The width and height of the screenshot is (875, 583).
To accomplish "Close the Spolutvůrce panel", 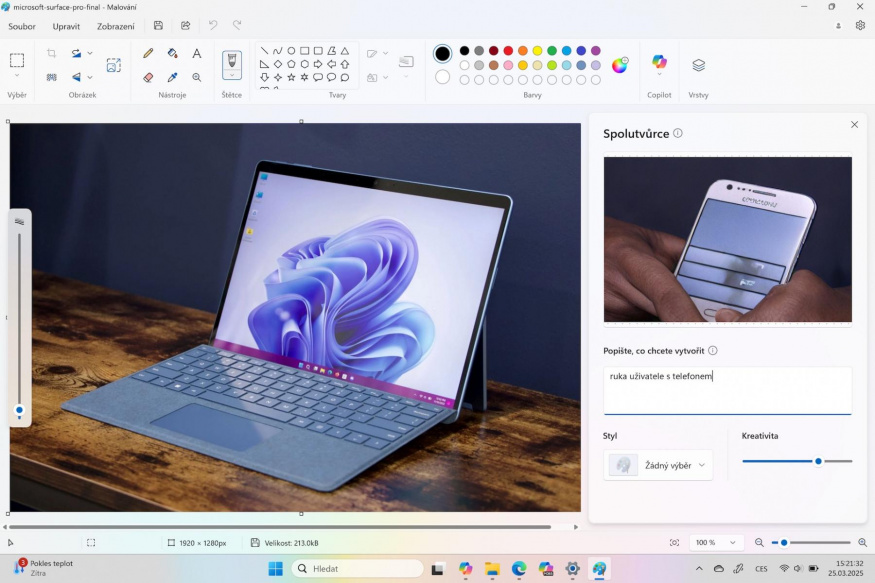I will pyautogui.click(x=854, y=125).
